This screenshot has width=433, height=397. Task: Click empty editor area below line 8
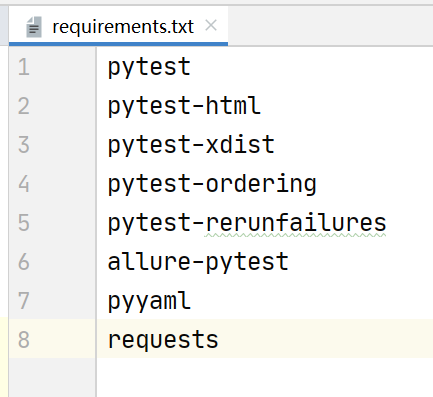[265, 377]
